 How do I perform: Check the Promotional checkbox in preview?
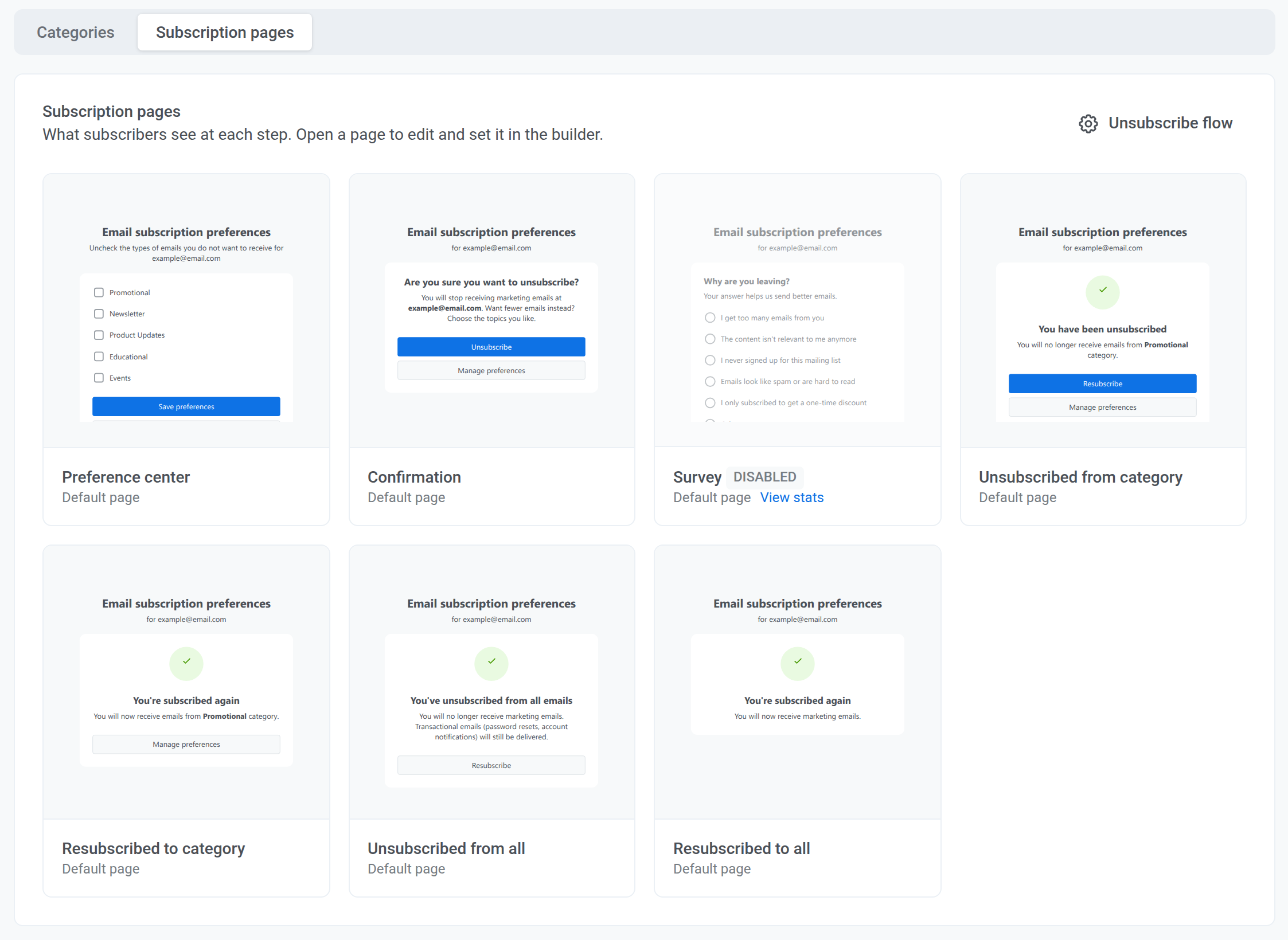coord(99,292)
